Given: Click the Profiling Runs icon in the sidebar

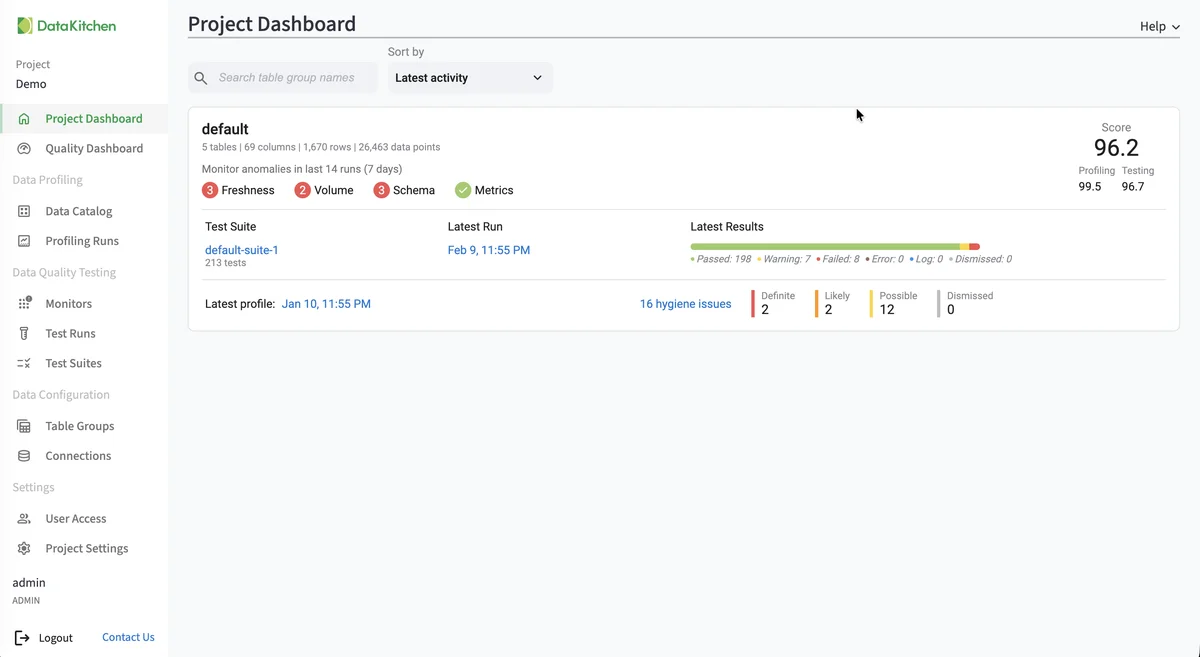Looking at the screenshot, I should (x=22, y=240).
